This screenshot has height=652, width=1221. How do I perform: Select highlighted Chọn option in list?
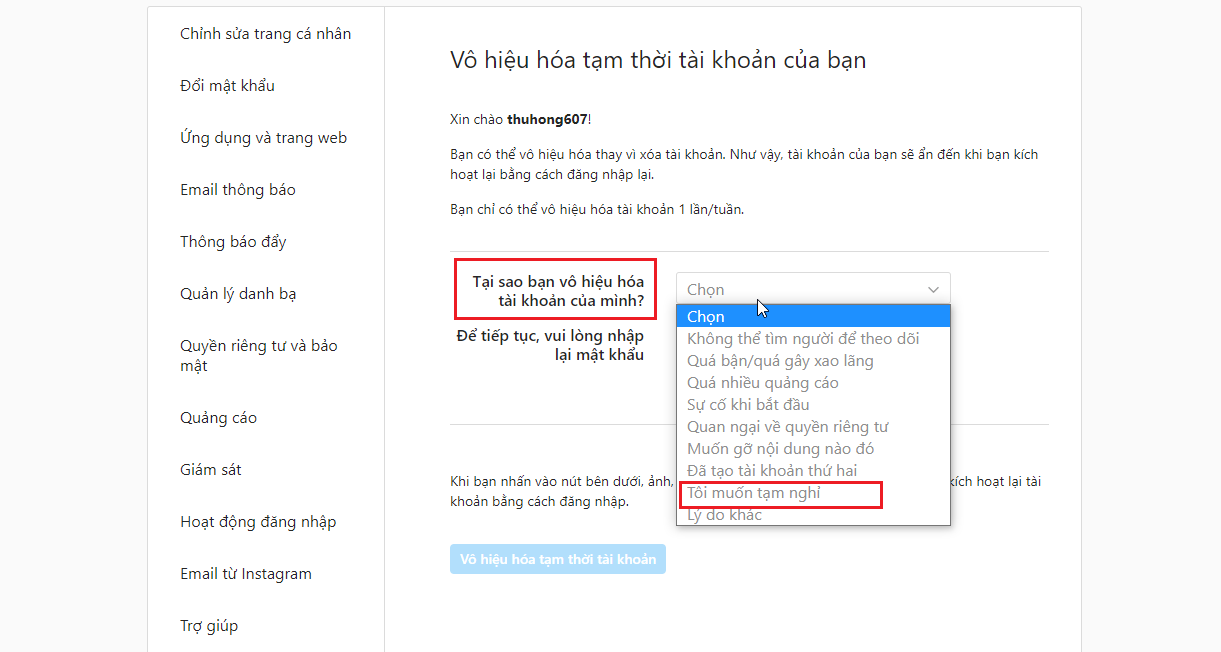(813, 317)
